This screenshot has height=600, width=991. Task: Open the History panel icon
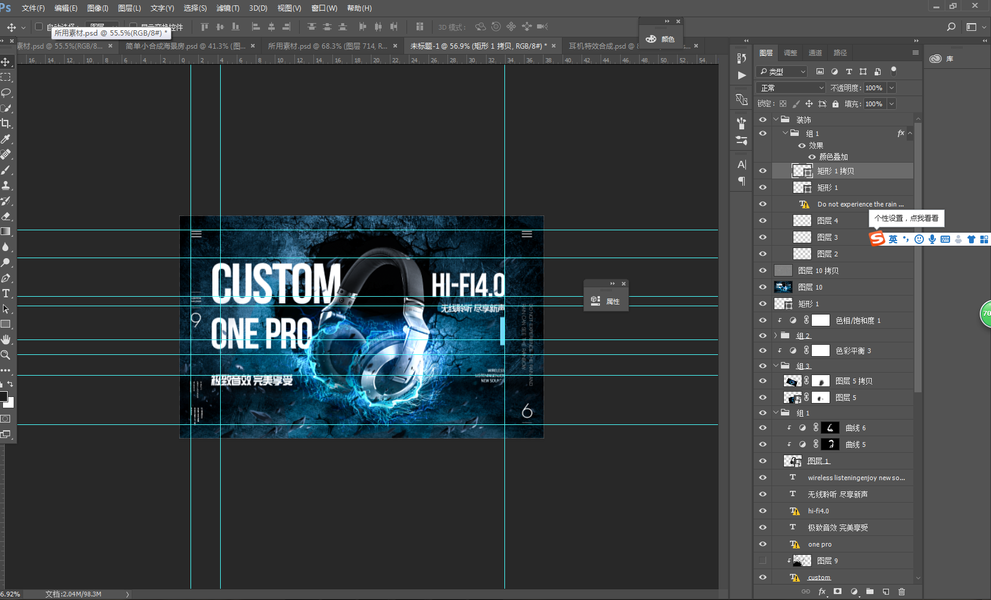[741, 58]
